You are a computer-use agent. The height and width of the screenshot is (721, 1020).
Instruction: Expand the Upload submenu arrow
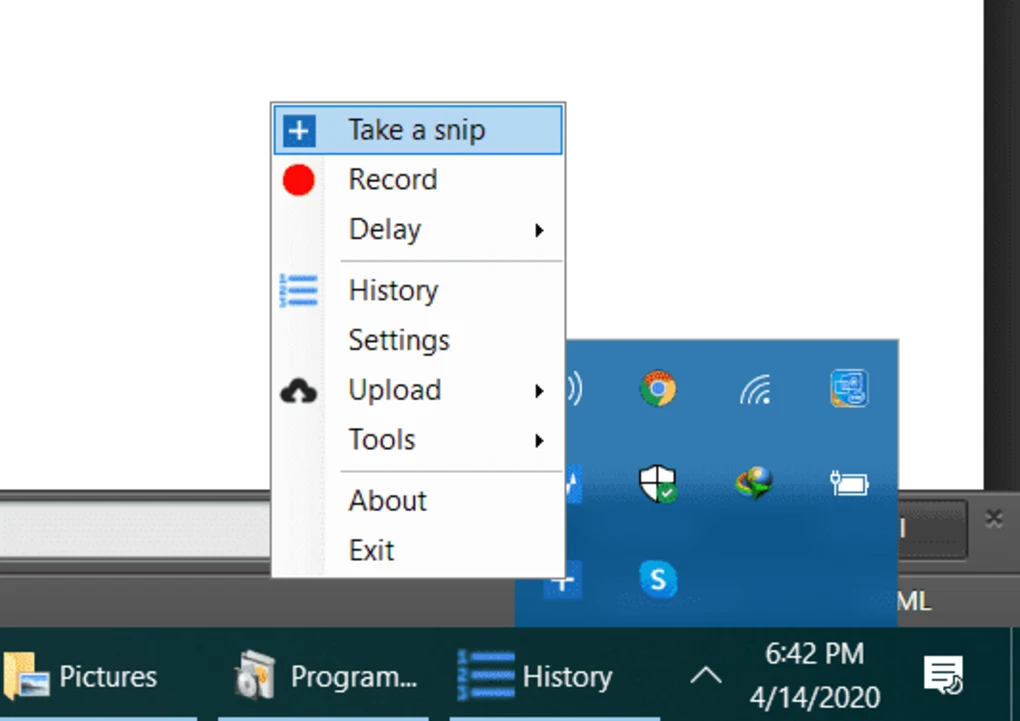[538, 390]
